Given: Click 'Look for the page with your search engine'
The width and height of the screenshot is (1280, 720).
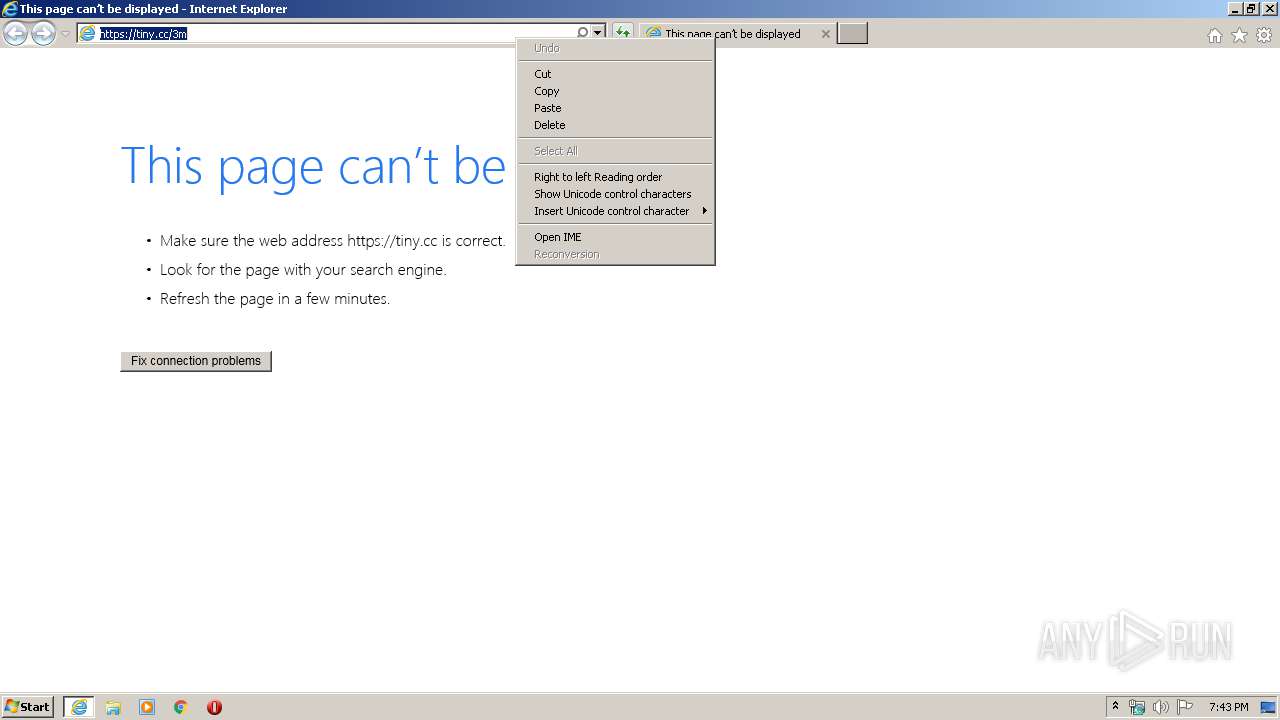Looking at the screenshot, I should 303,269.
